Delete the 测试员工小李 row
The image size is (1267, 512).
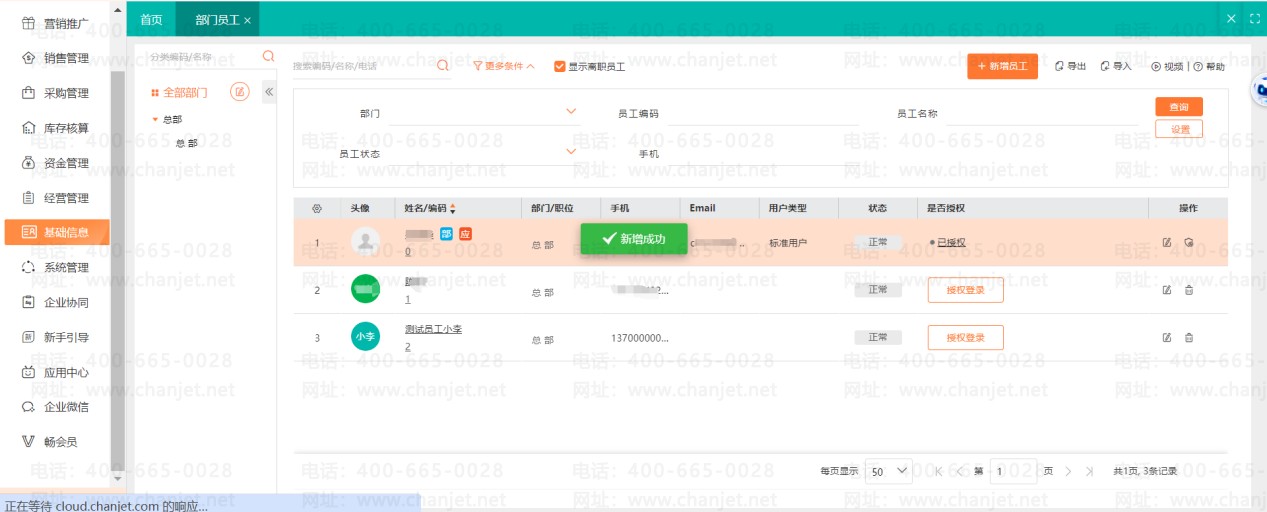point(1189,337)
